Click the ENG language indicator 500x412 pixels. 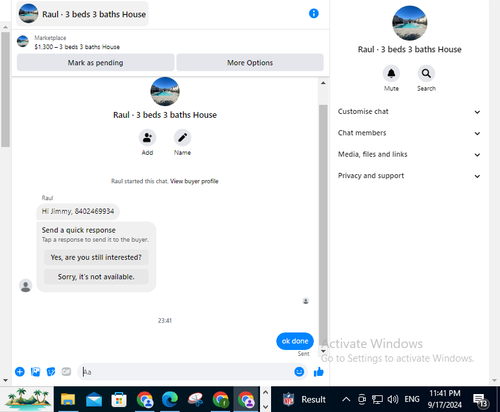pyautogui.click(x=412, y=399)
